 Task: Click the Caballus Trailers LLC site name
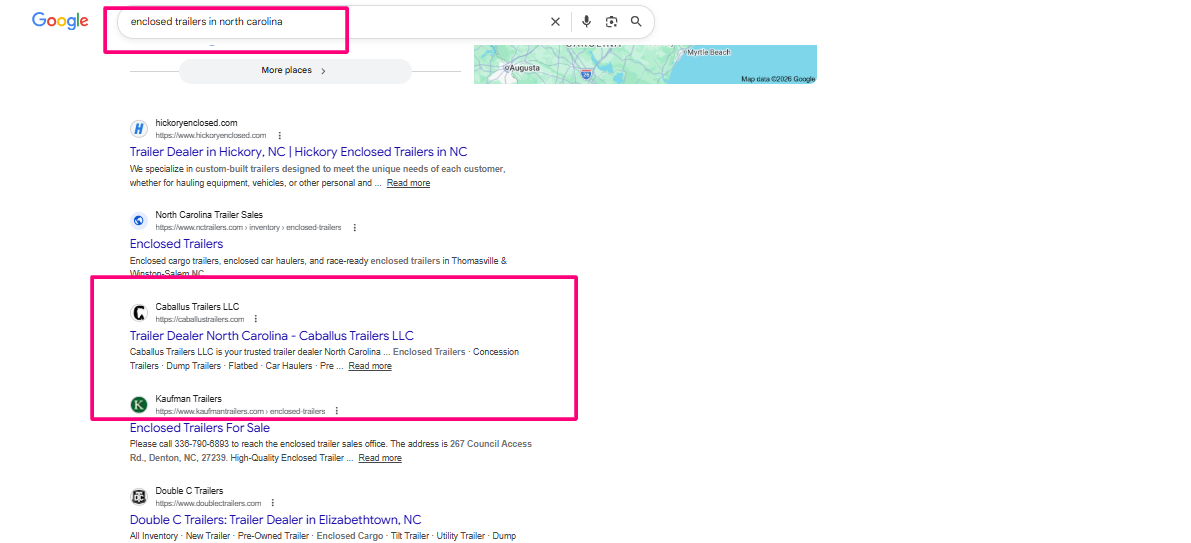click(x=197, y=306)
